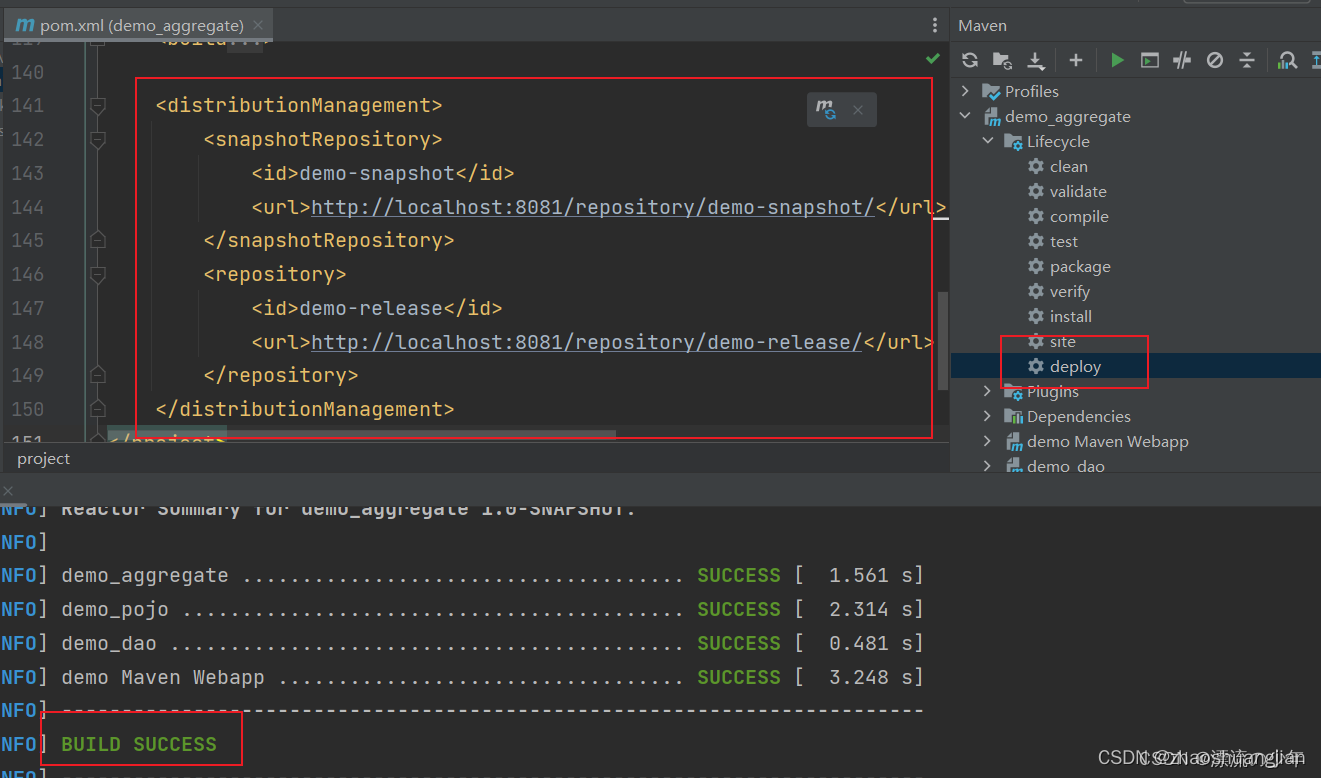Collapse the Lifecycle node

tap(988, 141)
